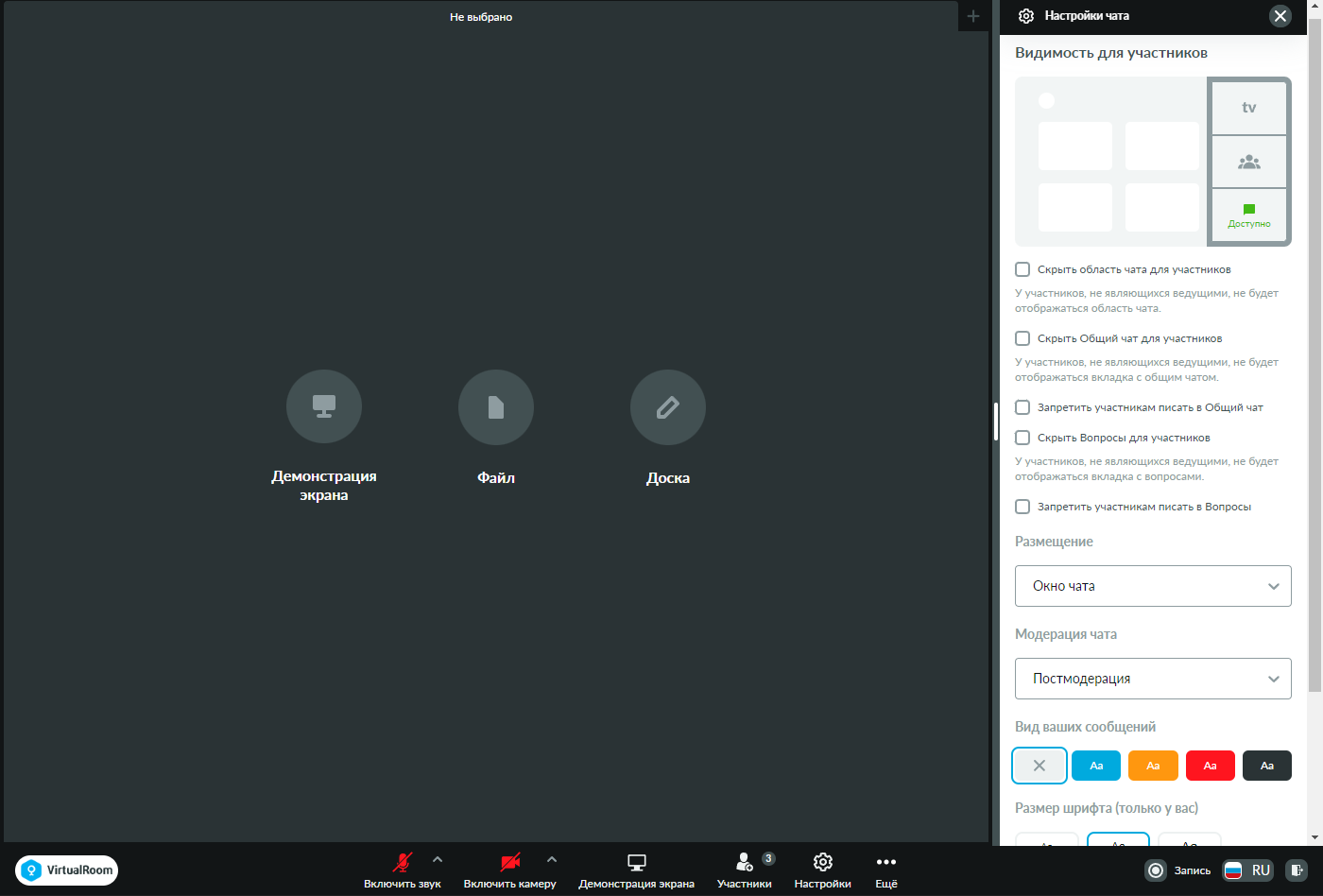Click the Запись label text
1323x896 pixels.
click(1193, 870)
